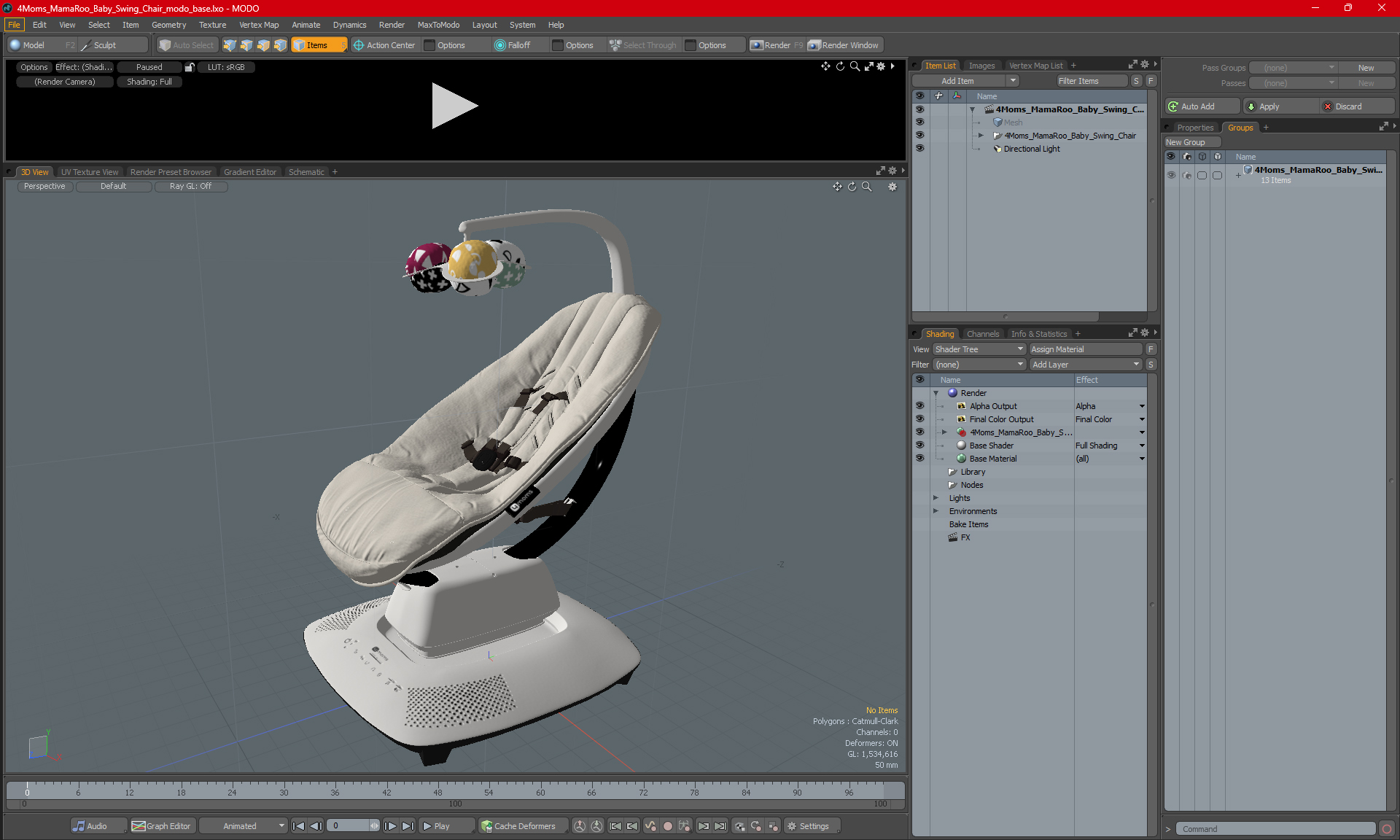The height and width of the screenshot is (840, 1400).
Task: Toggle visibility of group in Groups panel
Action: (x=1171, y=175)
